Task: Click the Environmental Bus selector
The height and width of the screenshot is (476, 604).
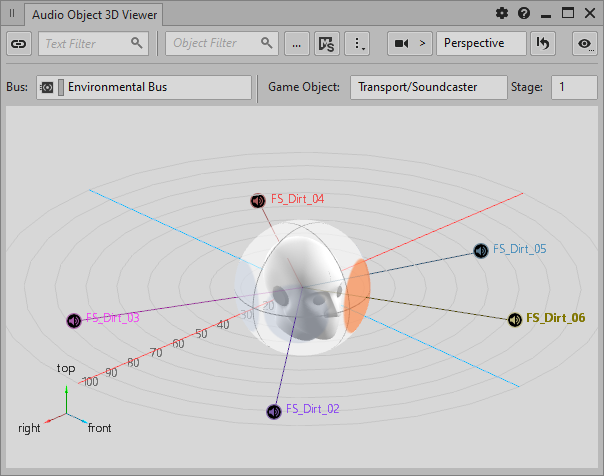Action: coord(144,87)
